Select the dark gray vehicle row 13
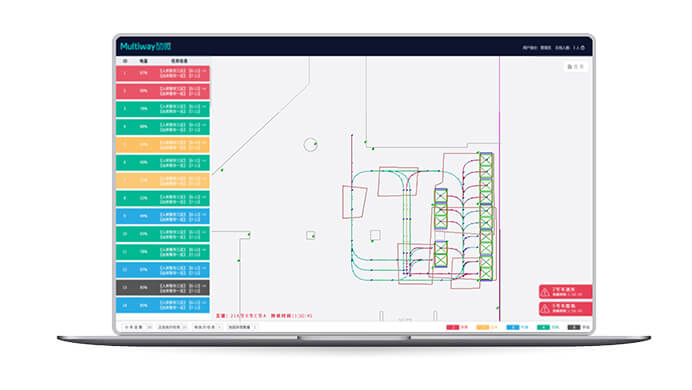This screenshot has height=390, width=692. pyautogui.click(x=163, y=287)
